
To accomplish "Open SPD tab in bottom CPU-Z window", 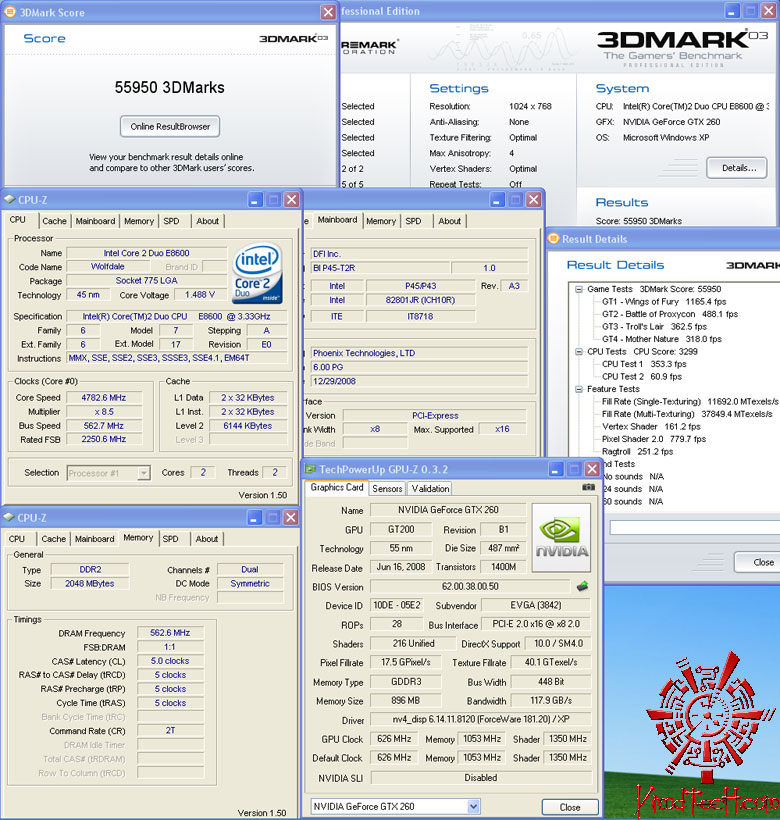I will pos(170,539).
